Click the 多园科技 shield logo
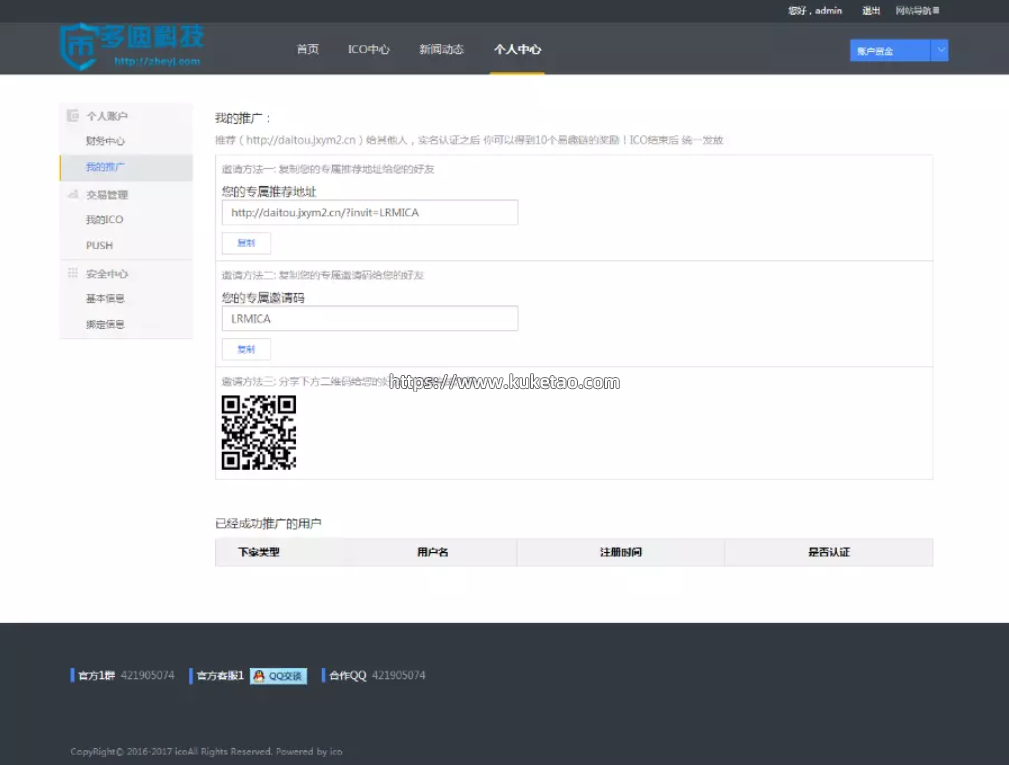1009x765 pixels. point(78,47)
